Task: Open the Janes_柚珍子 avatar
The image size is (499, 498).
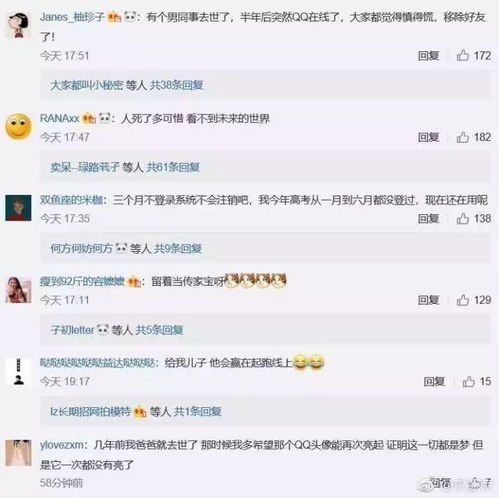Action: (18, 25)
